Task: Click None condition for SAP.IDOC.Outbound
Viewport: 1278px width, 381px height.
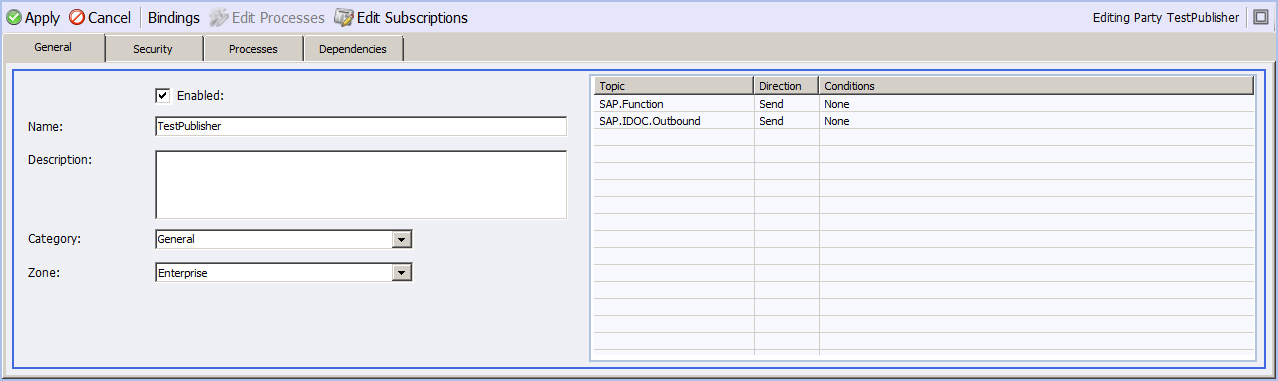Action: (x=837, y=121)
